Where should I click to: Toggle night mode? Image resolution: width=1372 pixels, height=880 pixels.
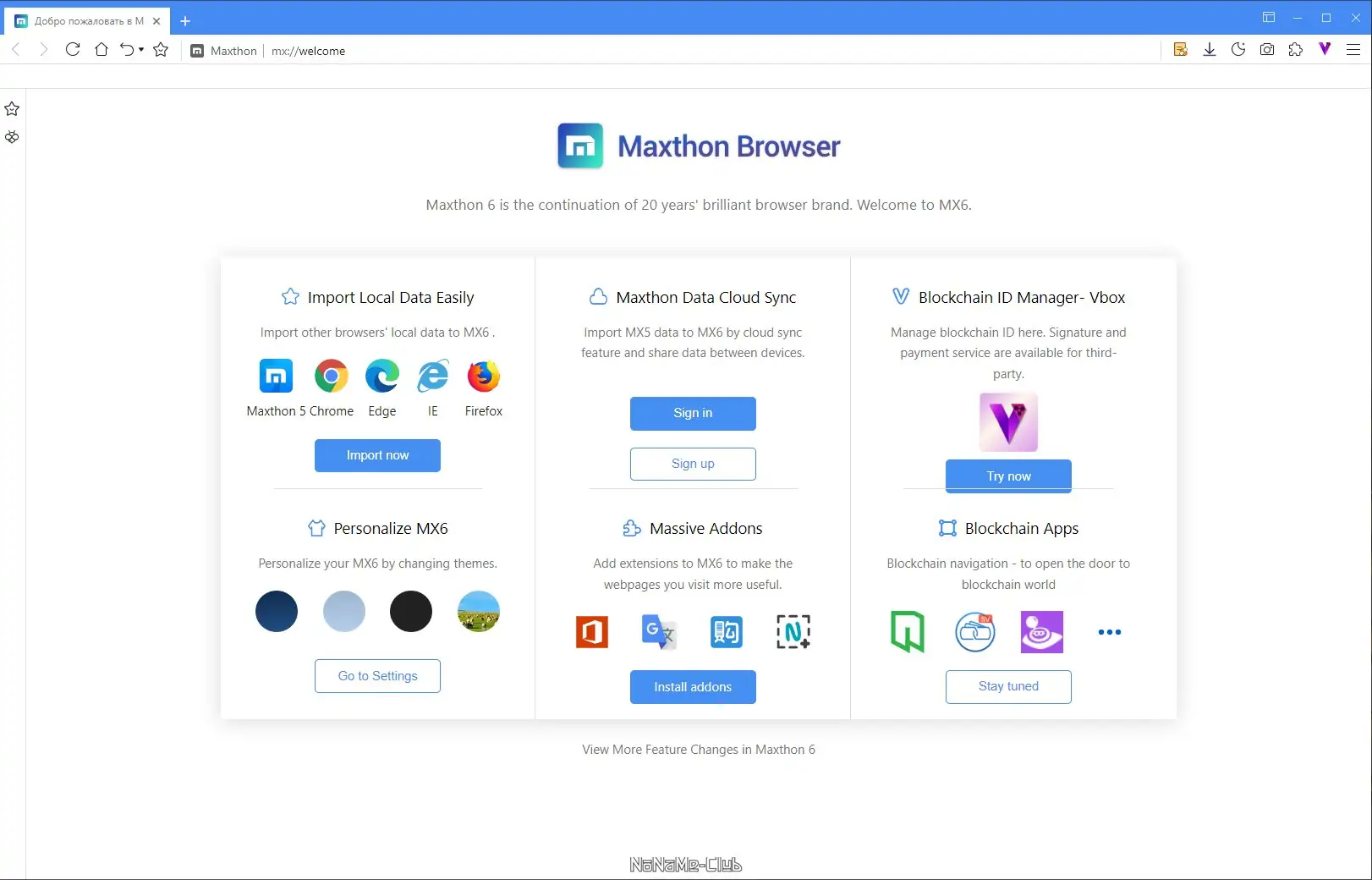1238,50
